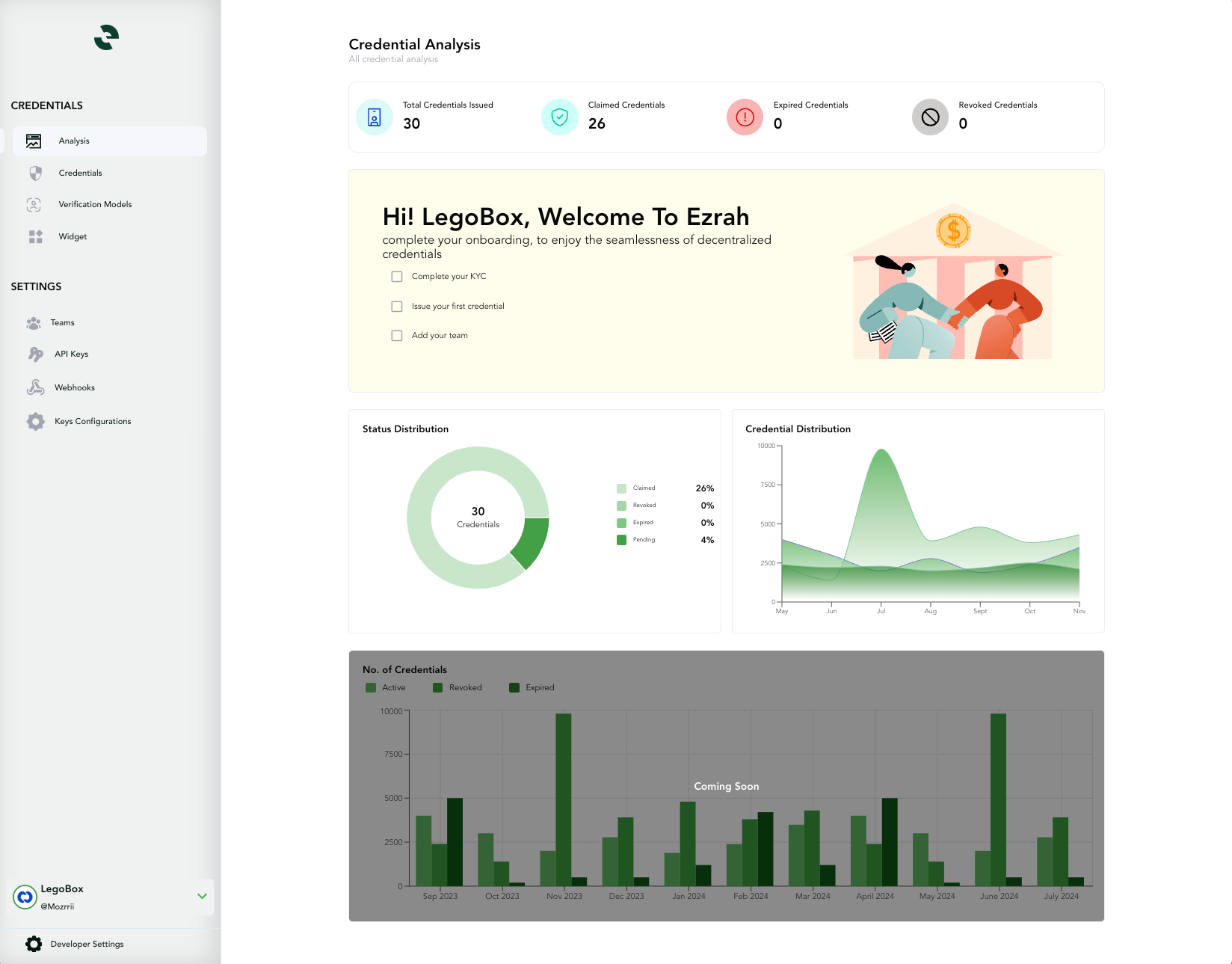Expand the LegoBox account chevron
This screenshot has width=1232, height=964.
coord(202,896)
